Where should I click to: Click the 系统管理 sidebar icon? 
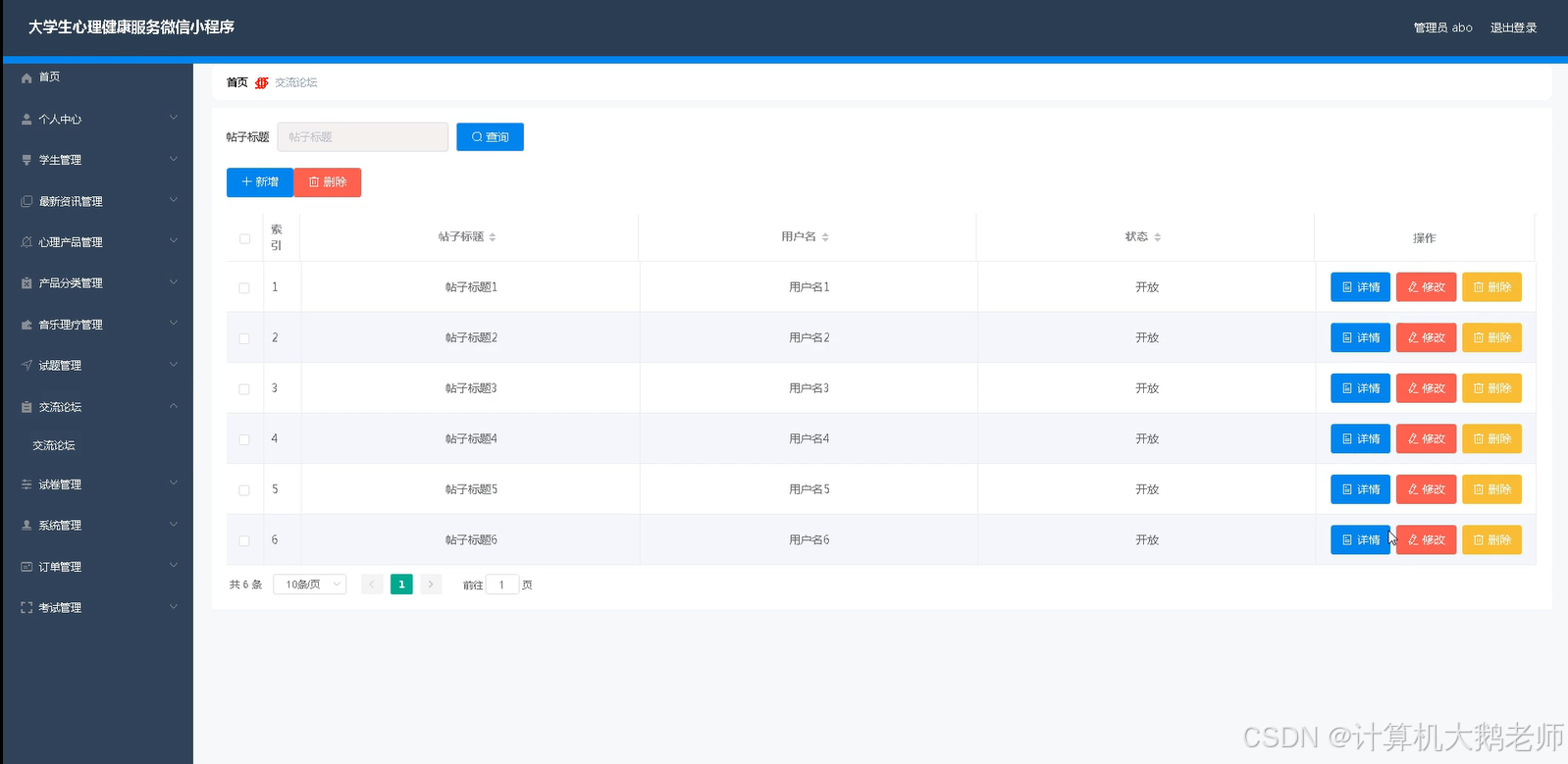point(26,526)
